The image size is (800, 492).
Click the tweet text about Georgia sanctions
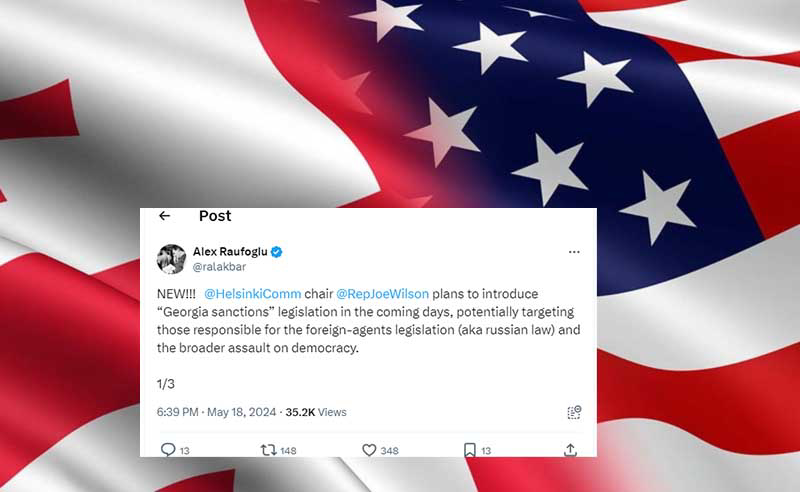tap(368, 321)
